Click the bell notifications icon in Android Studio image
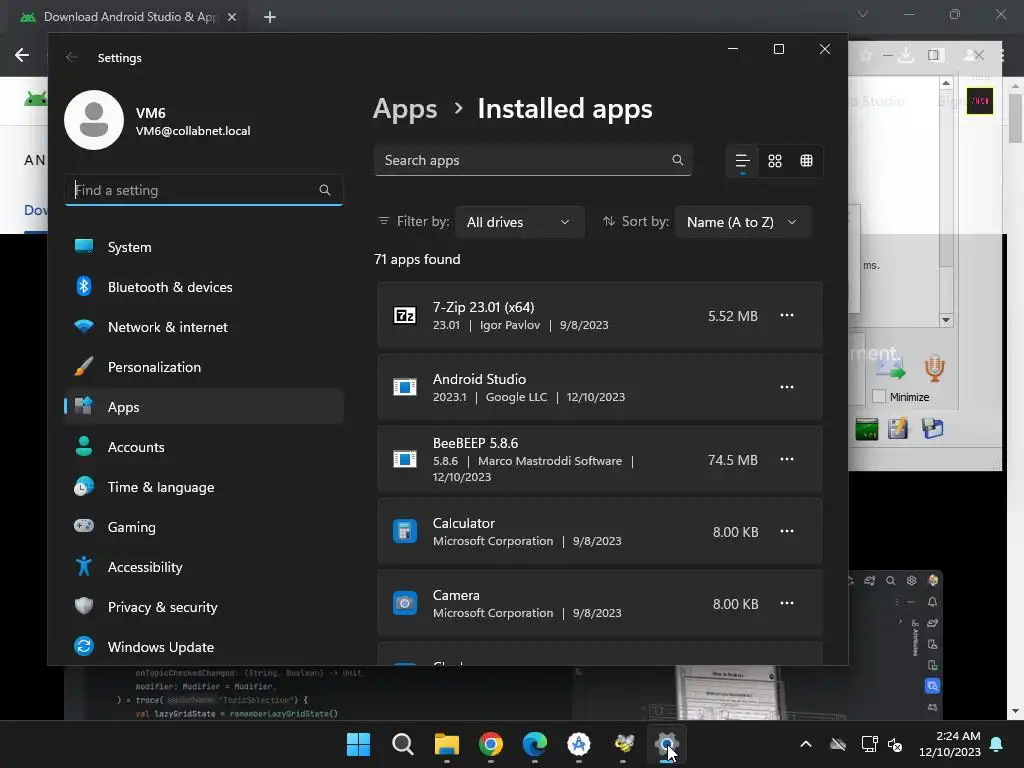The height and width of the screenshot is (768, 1024). click(933, 601)
